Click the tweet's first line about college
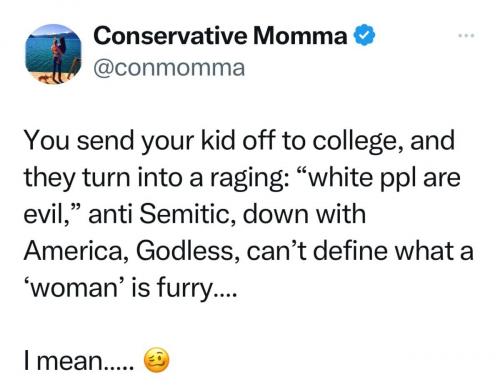 click(239, 141)
